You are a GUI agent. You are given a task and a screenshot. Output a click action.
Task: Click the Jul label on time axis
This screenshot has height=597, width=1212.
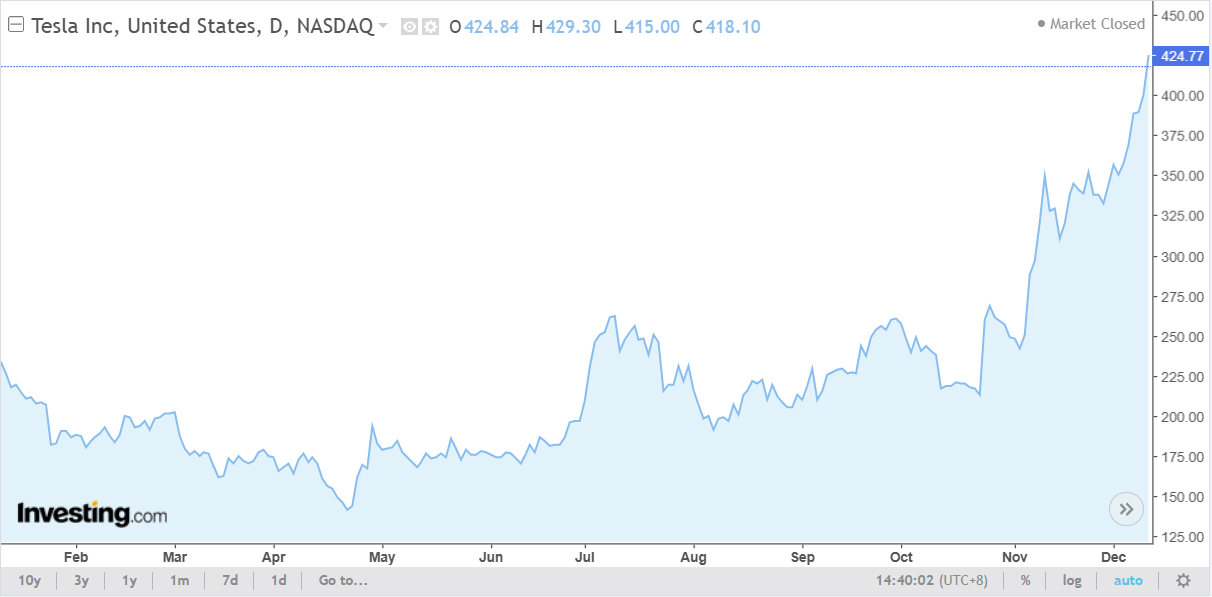tap(587, 556)
